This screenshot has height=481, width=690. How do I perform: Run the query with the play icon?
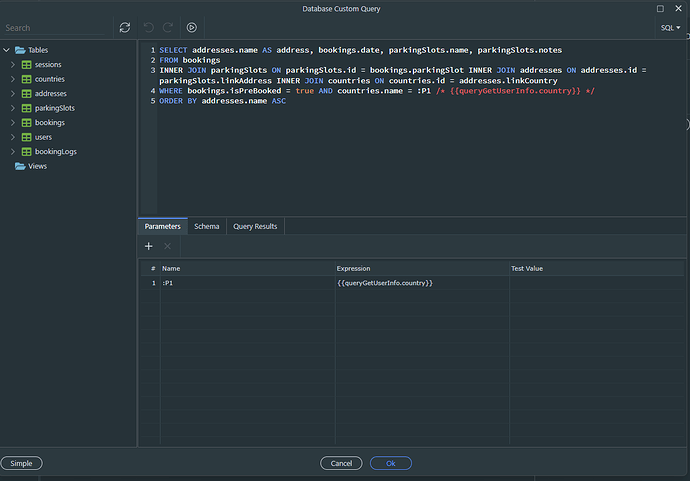[191, 28]
